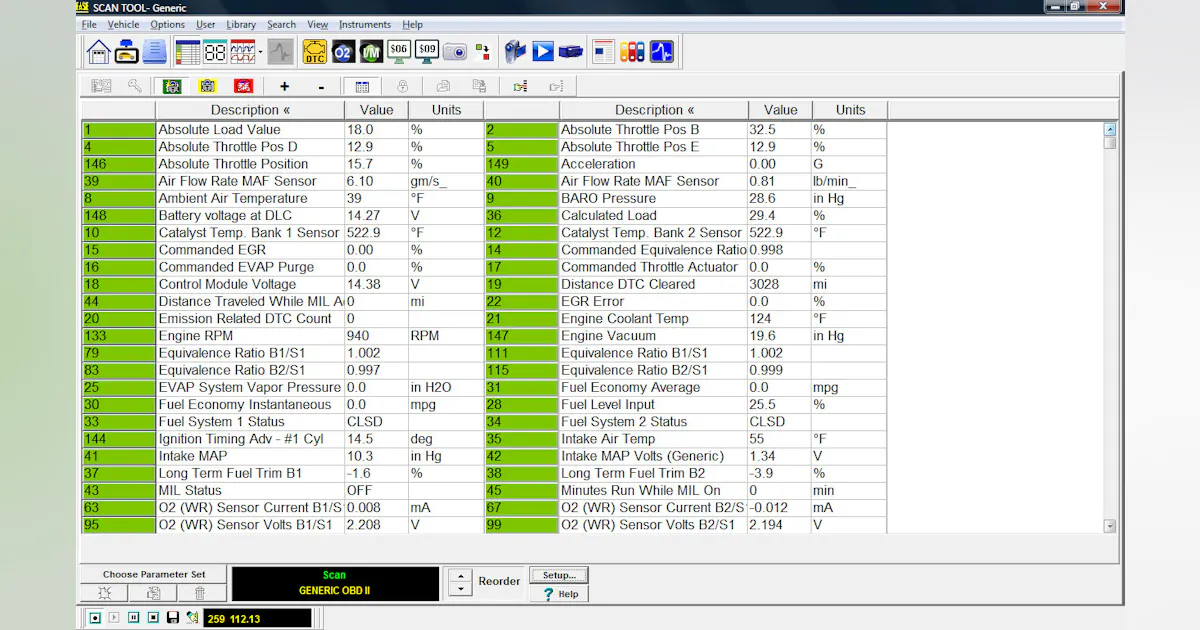
Task: Open the Library menu
Action: pyautogui.click(x=241, y=24)
